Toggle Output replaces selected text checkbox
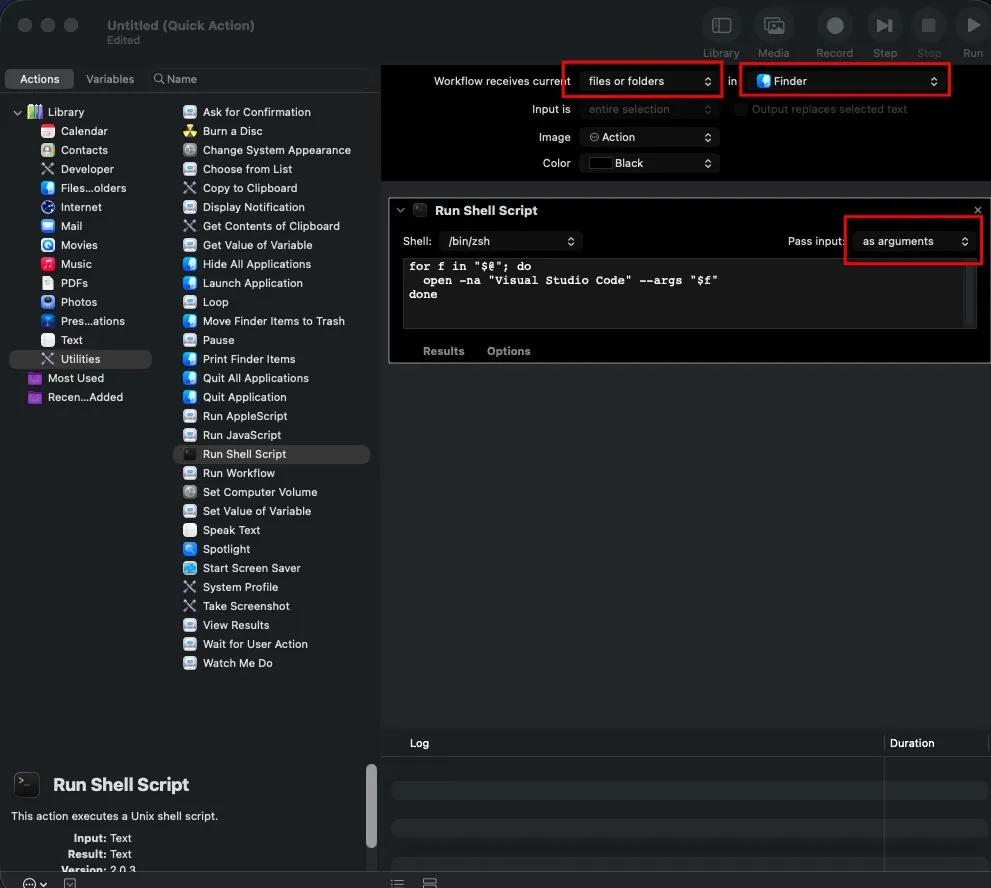 (x=739, y=109)
